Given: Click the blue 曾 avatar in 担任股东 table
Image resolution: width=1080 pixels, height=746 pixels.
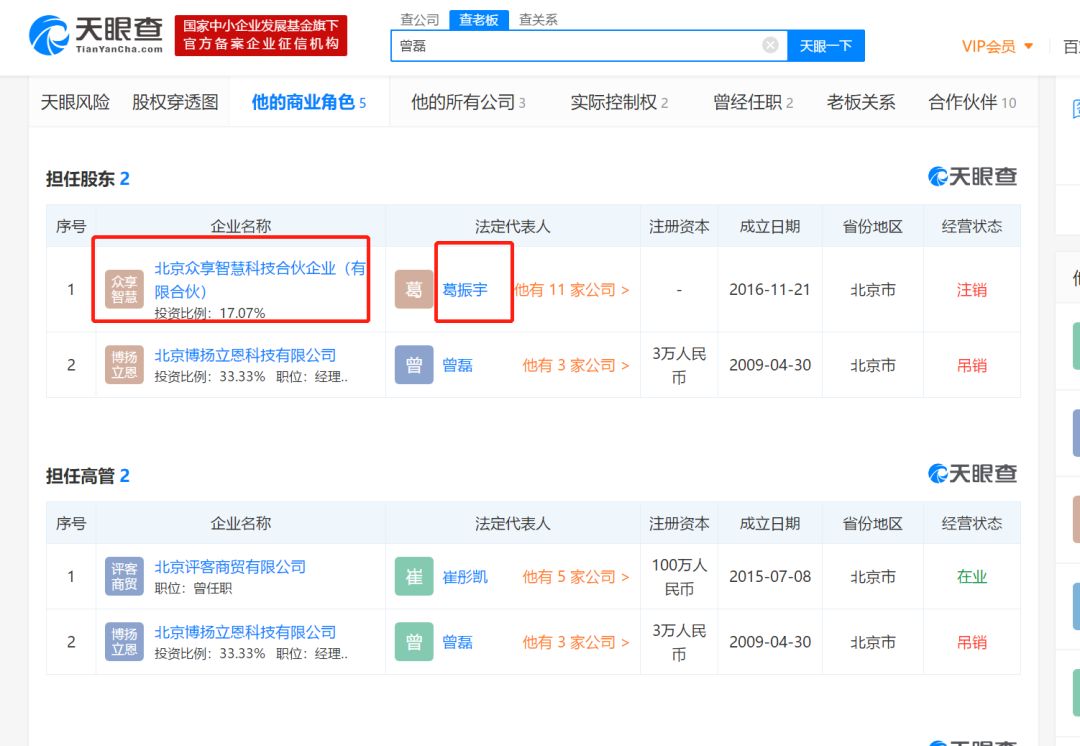Looking at the screenshot, I should 413,364.
